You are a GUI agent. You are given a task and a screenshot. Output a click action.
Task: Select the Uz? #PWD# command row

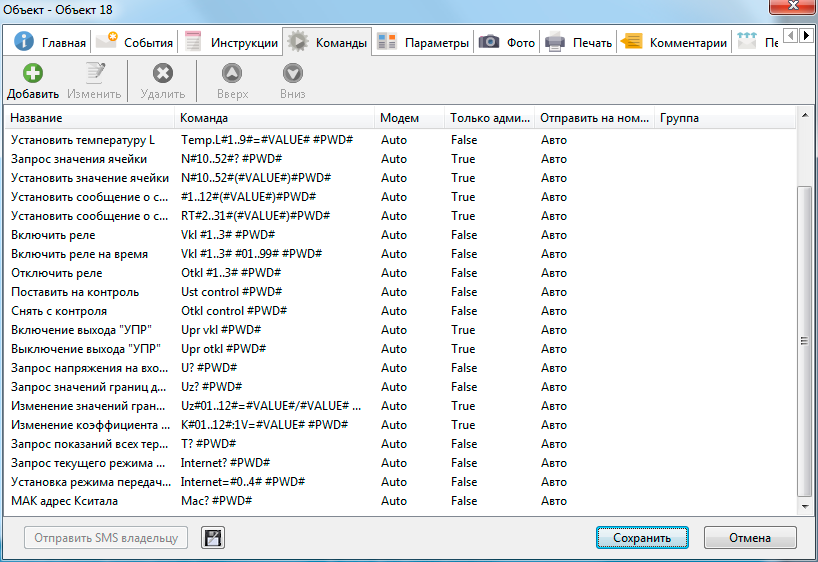400,387
